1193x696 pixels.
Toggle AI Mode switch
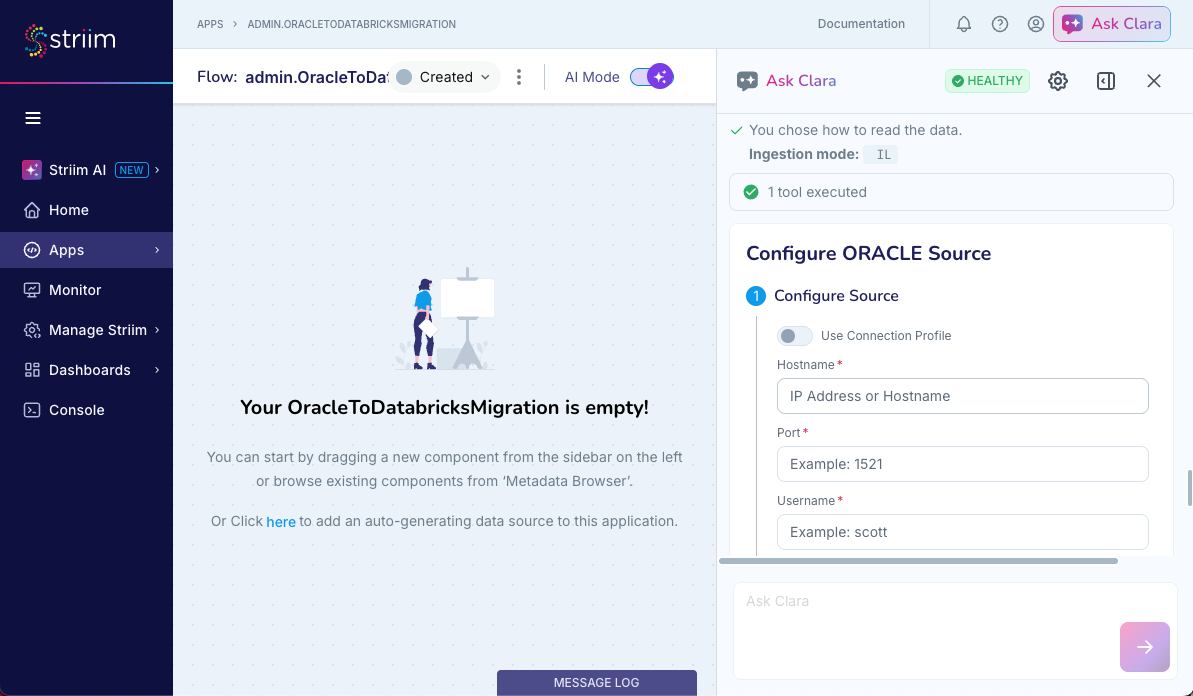tap(652, 77)
